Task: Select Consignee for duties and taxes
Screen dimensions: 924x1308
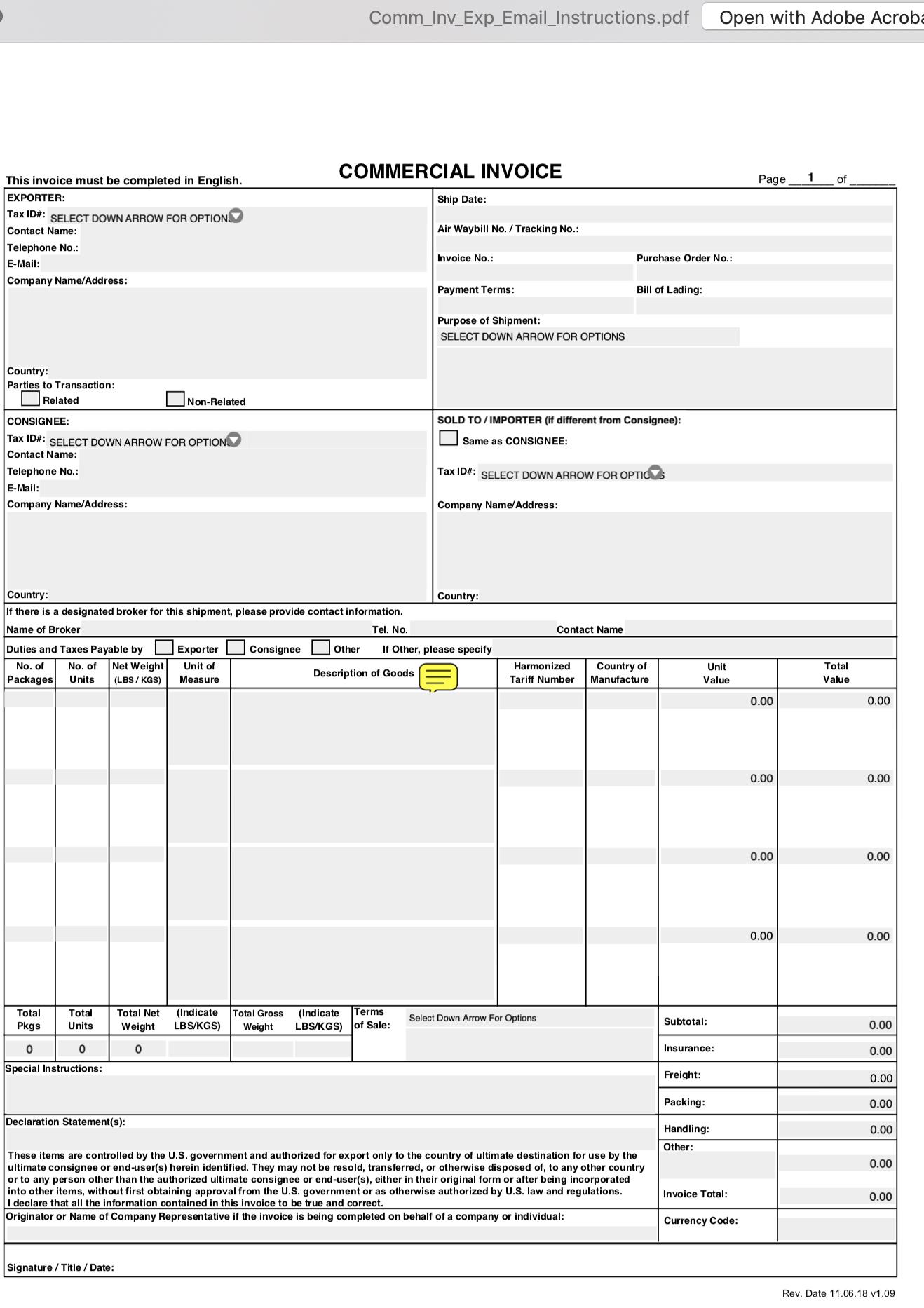Action: click(236, 647)
